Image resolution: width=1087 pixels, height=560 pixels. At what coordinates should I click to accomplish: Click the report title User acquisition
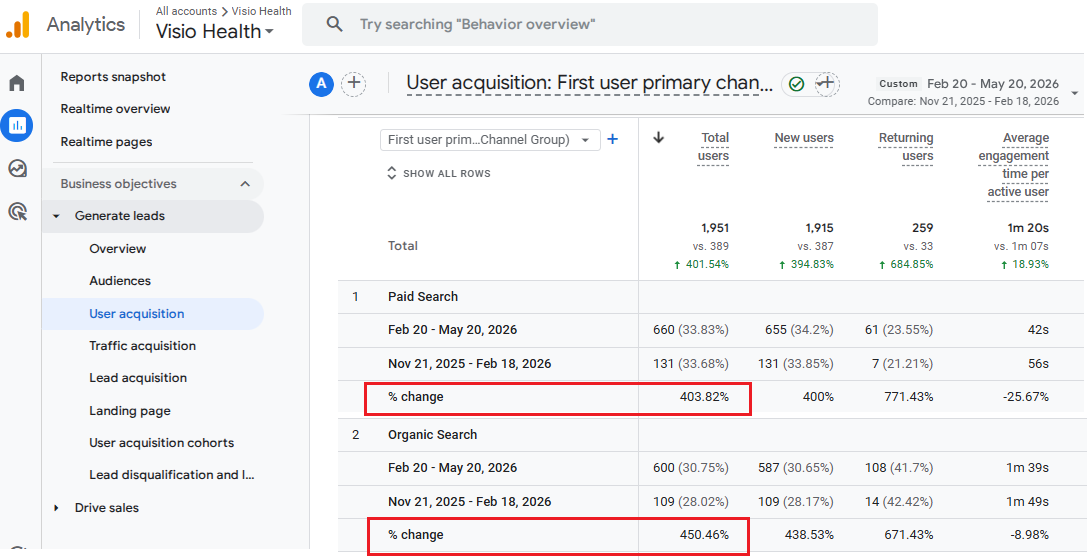pyautogui.click(x=589, y=83)
